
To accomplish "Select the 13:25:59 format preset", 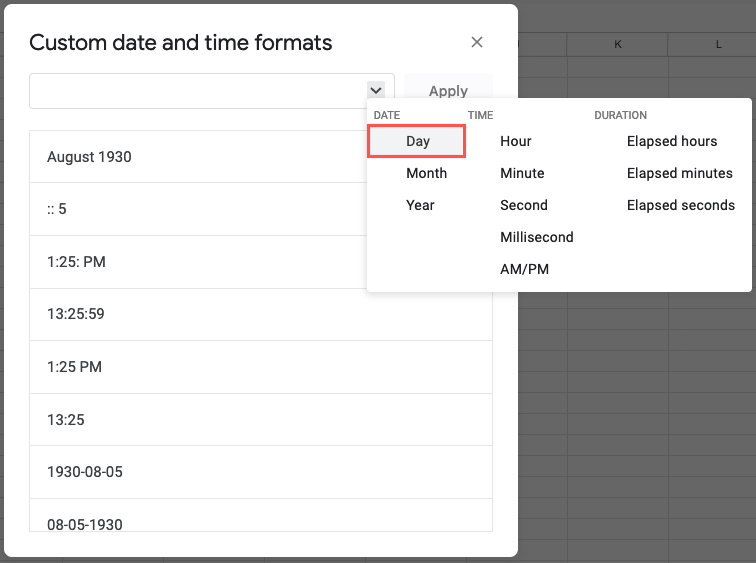I will 261,314.
